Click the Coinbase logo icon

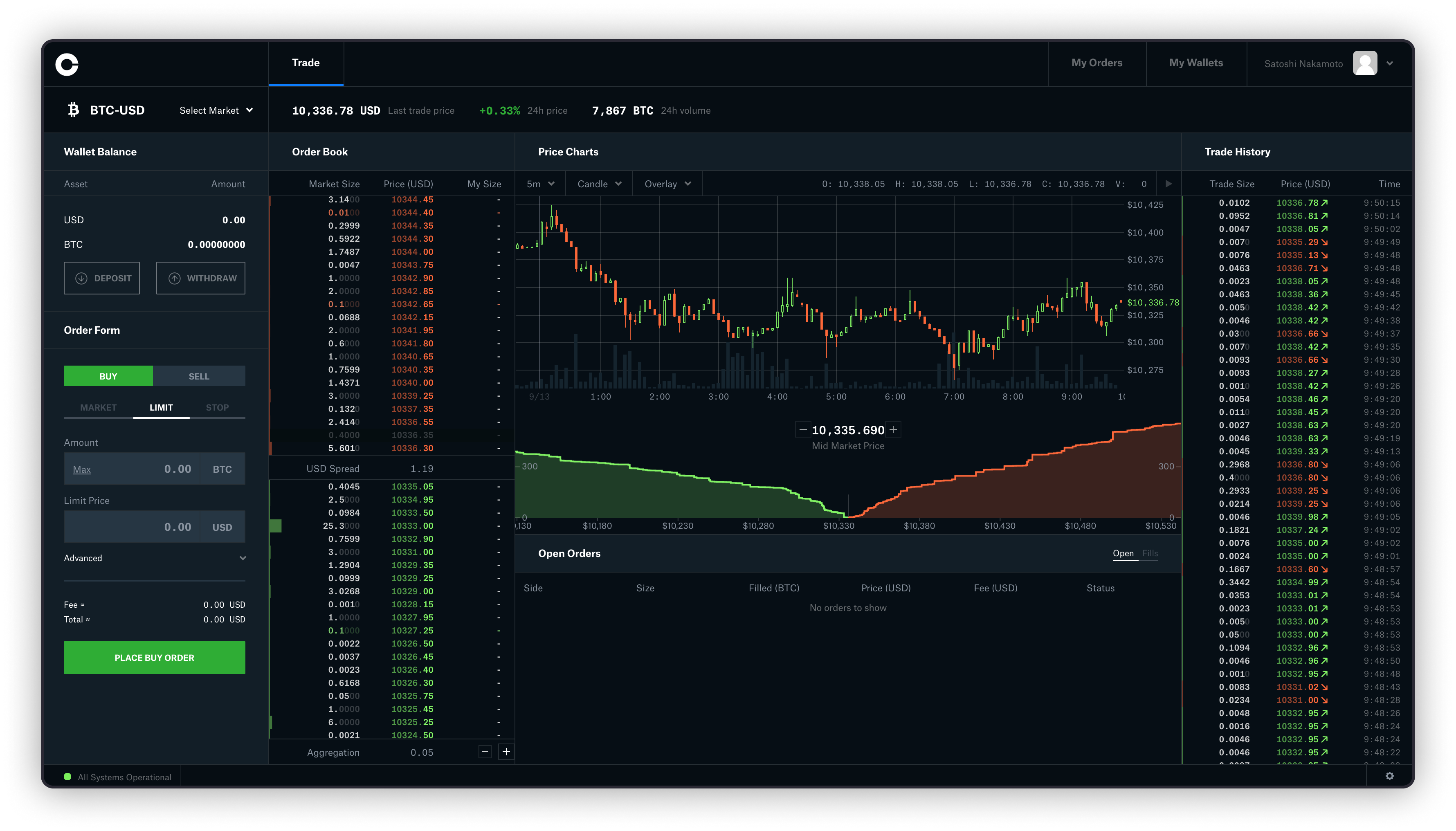[x=68, y=63]
